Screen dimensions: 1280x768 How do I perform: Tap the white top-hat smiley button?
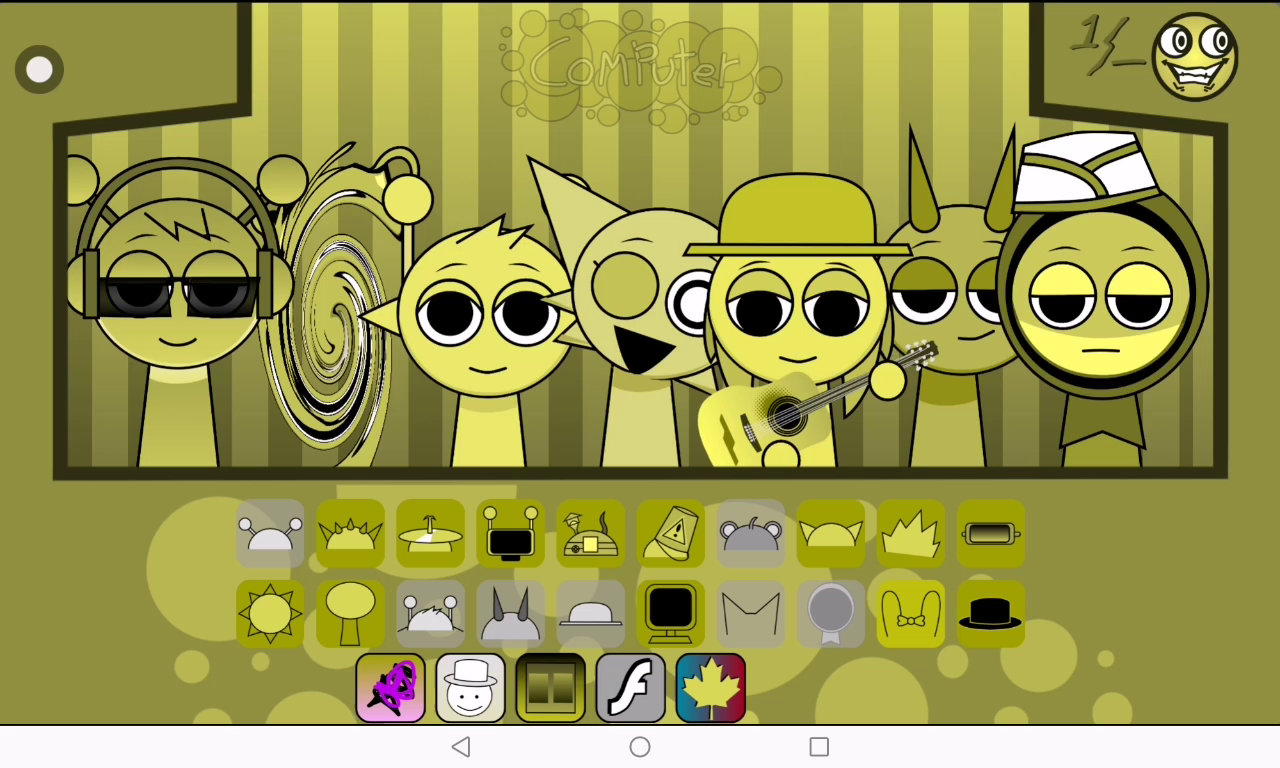470,688
